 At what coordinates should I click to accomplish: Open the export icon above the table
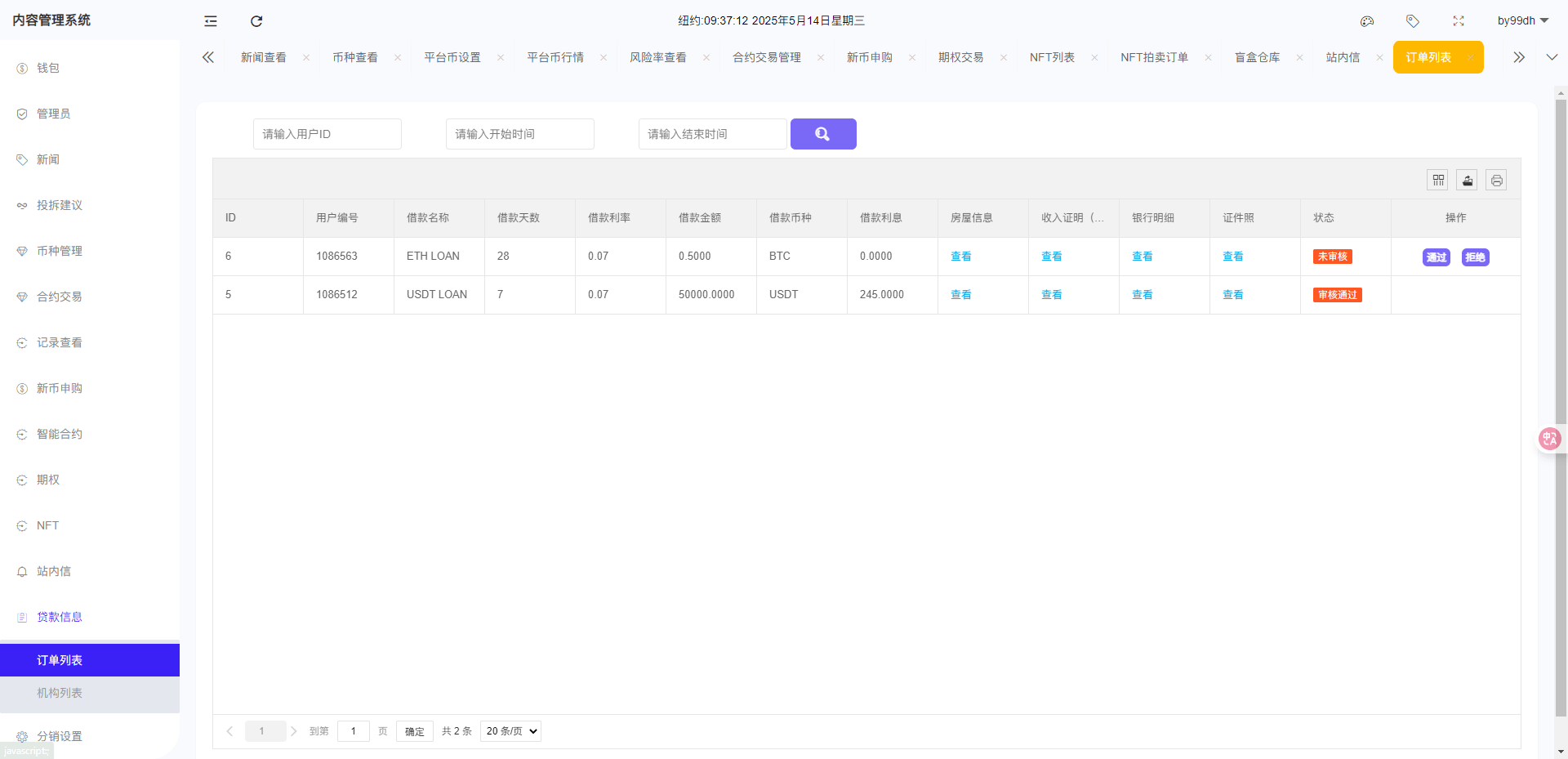1467,180
